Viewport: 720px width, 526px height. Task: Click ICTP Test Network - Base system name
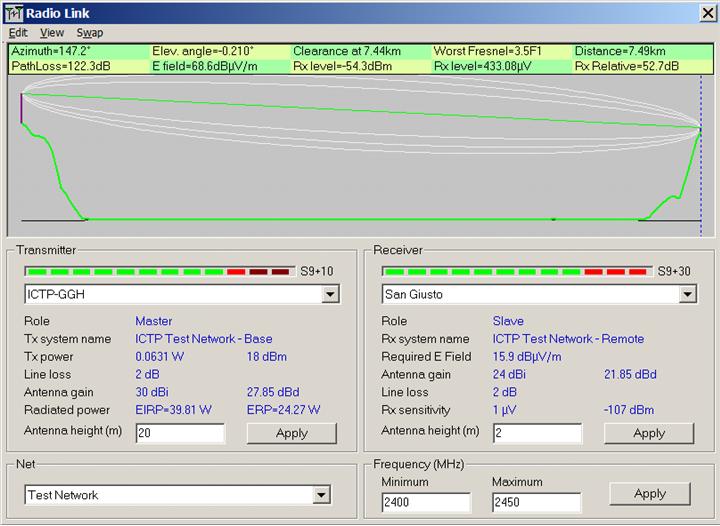pos(204,339)
